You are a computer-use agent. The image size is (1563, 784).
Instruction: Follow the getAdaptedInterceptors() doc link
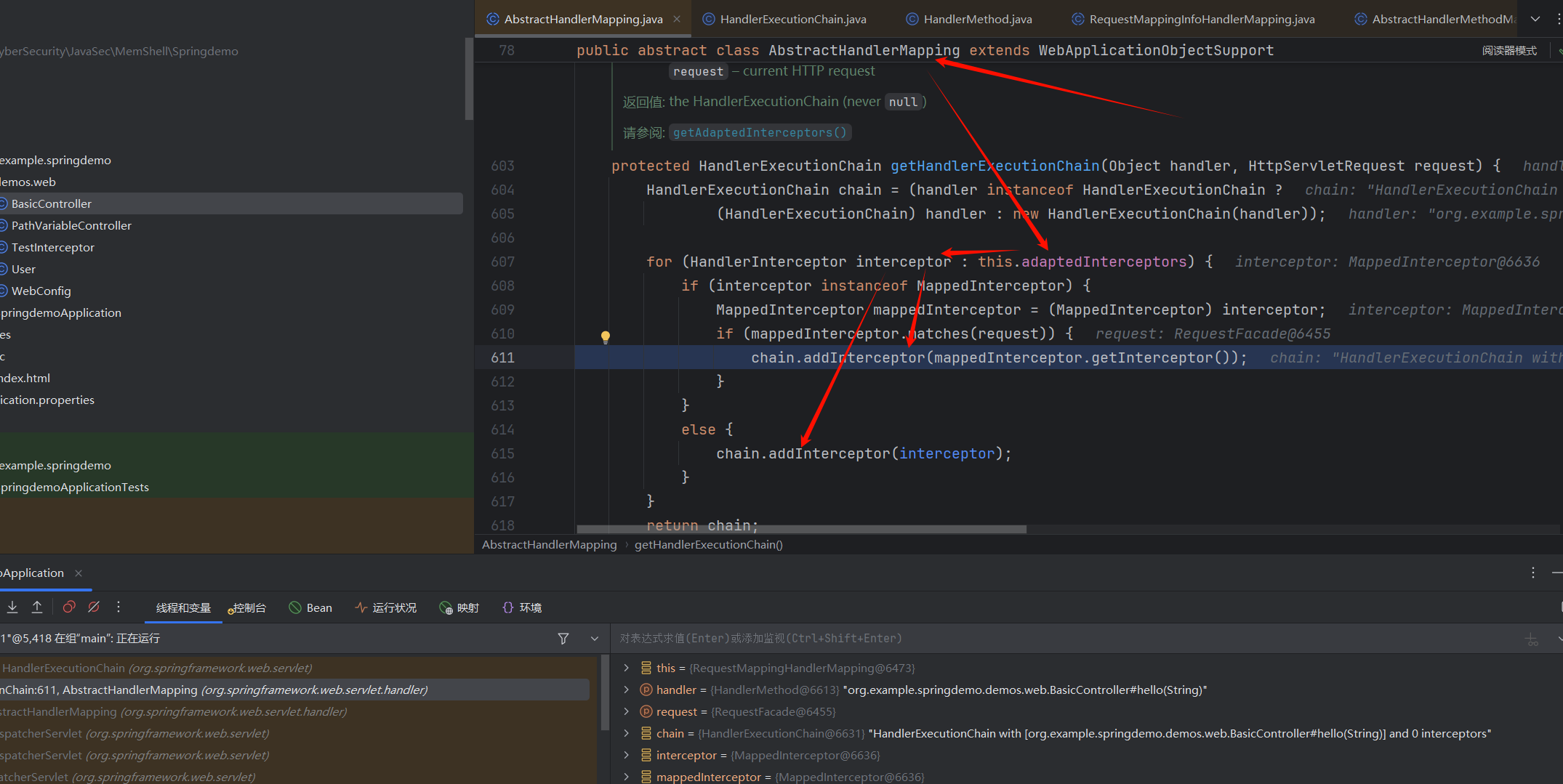(x=759, y=132)
